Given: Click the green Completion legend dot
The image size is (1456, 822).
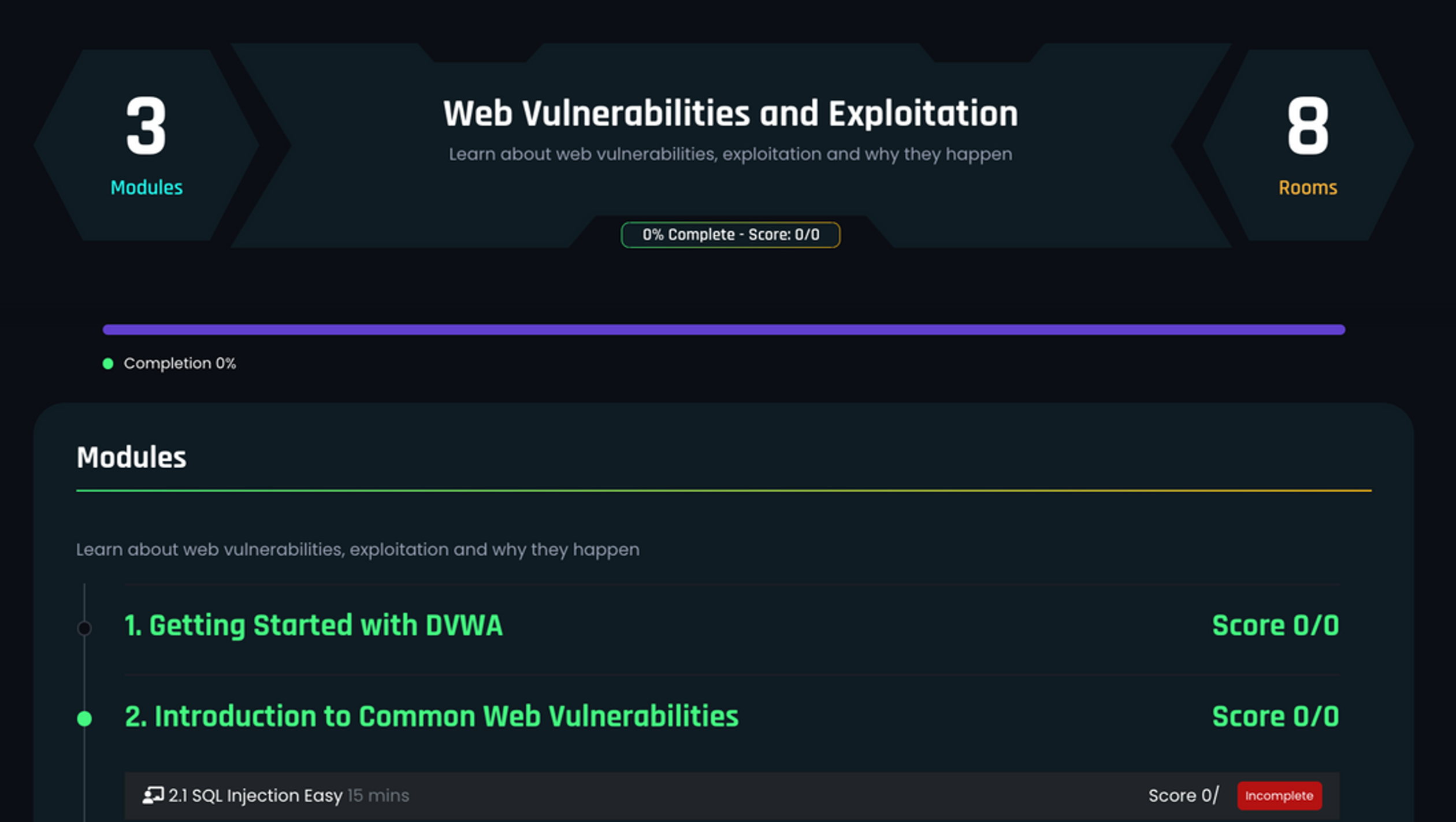Looking at the screenshot, I should (x=108, y=364).
